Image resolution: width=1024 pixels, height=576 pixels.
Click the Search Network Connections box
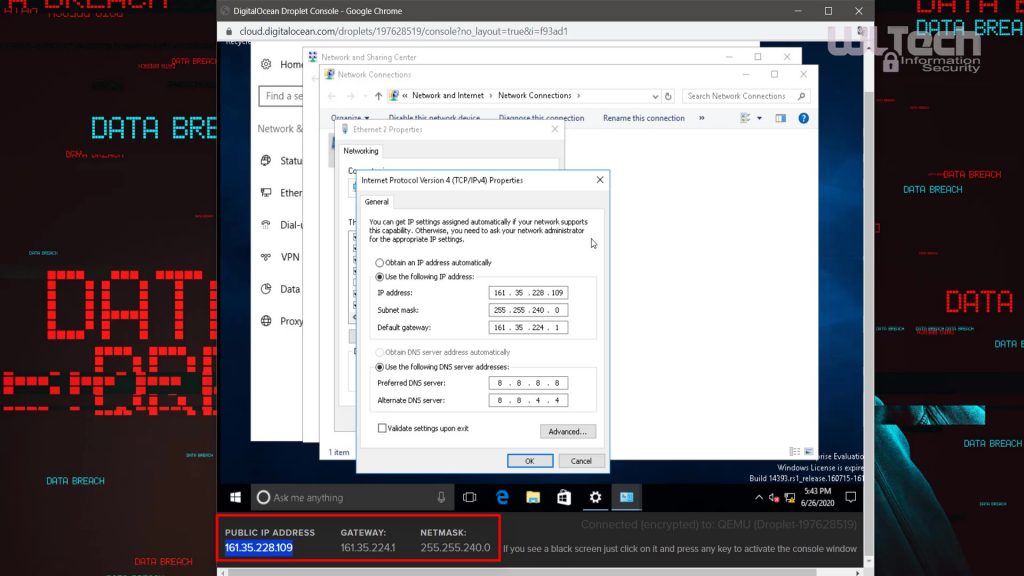click(745, 96)
